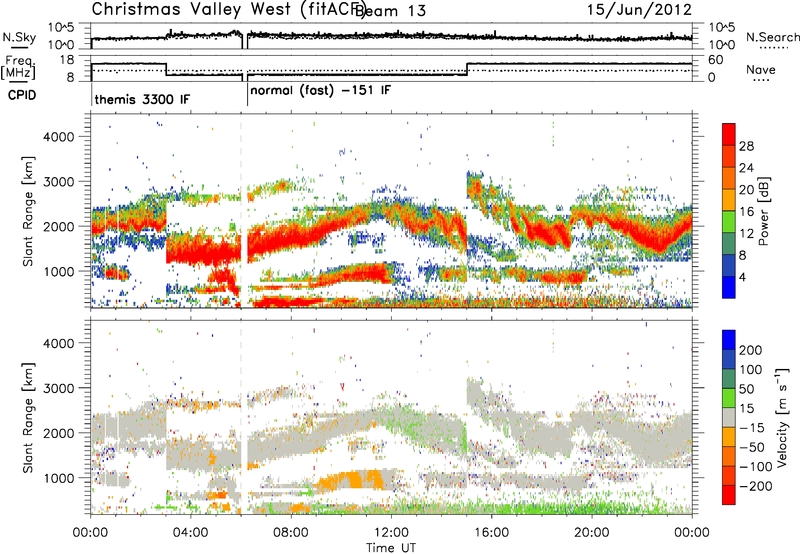Click the 'Christmas Valley West (fitACF)' title

(x=229, y=9)
